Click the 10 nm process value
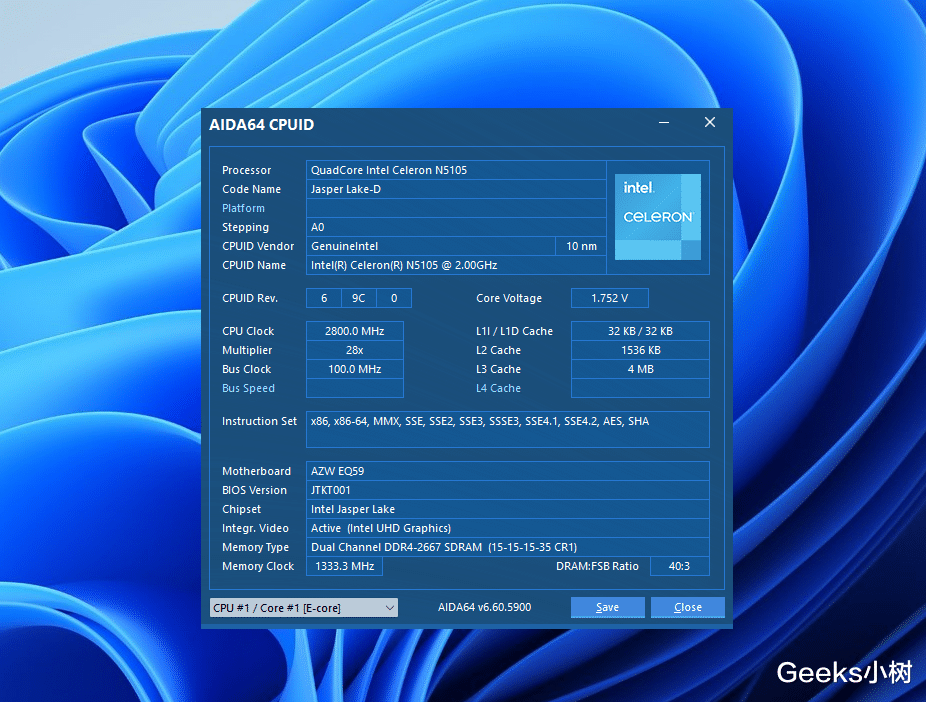Screen dimensions: 926x702 581,246
